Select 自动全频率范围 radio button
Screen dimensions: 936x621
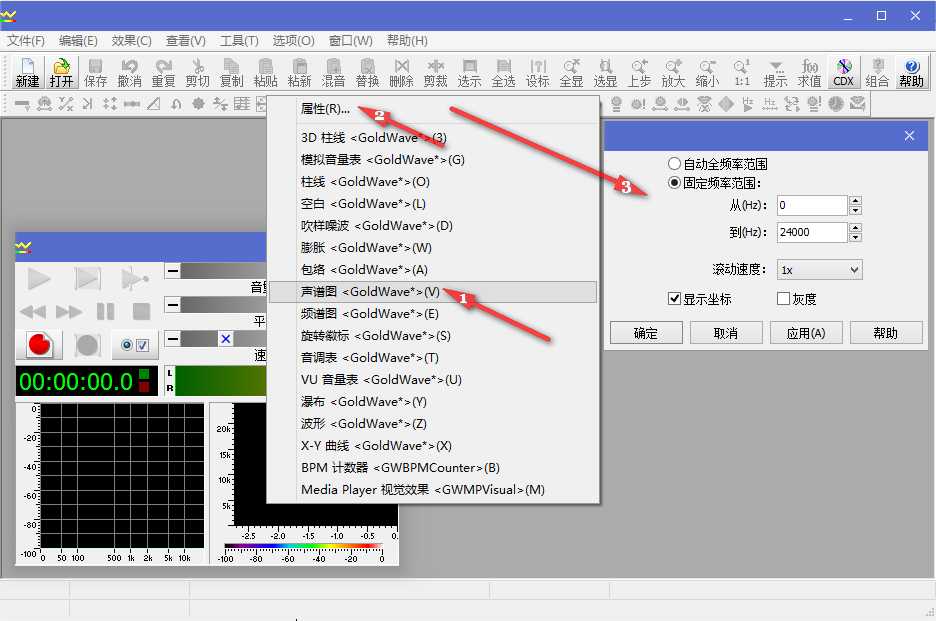[x=674, y=164]
